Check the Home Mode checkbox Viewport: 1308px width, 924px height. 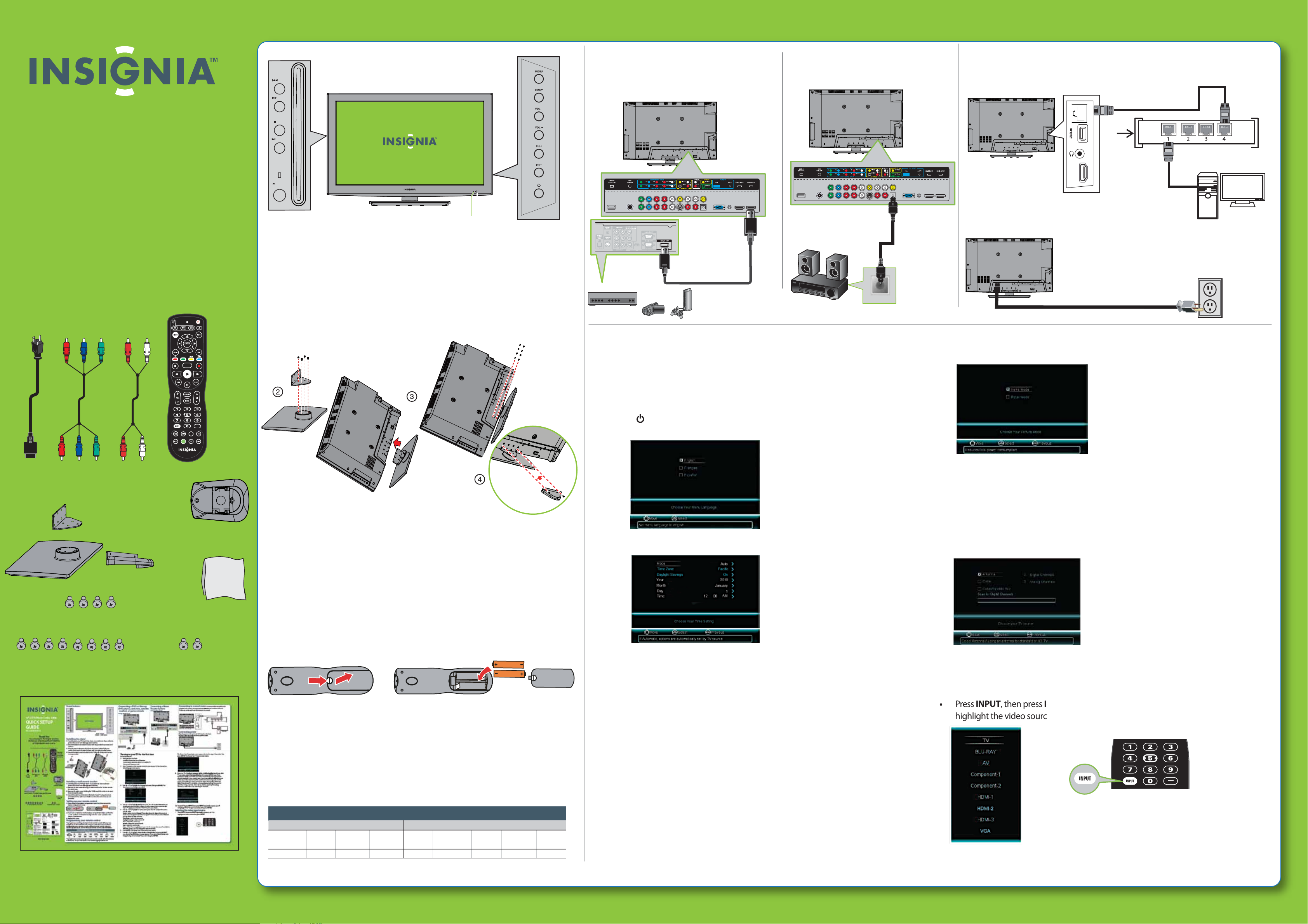click(1008, 390)
